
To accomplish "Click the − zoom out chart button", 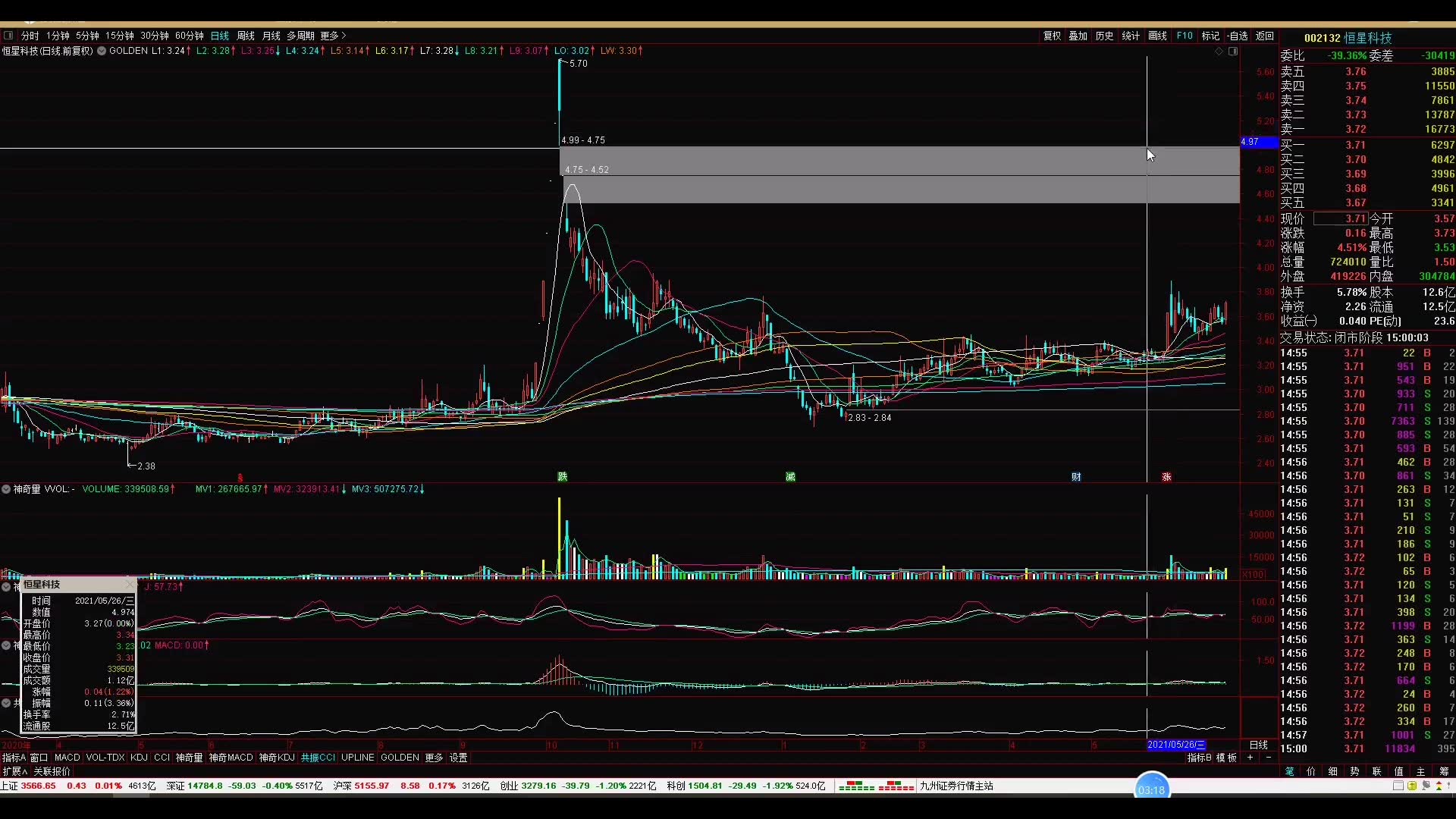I will pos(1269,758).
